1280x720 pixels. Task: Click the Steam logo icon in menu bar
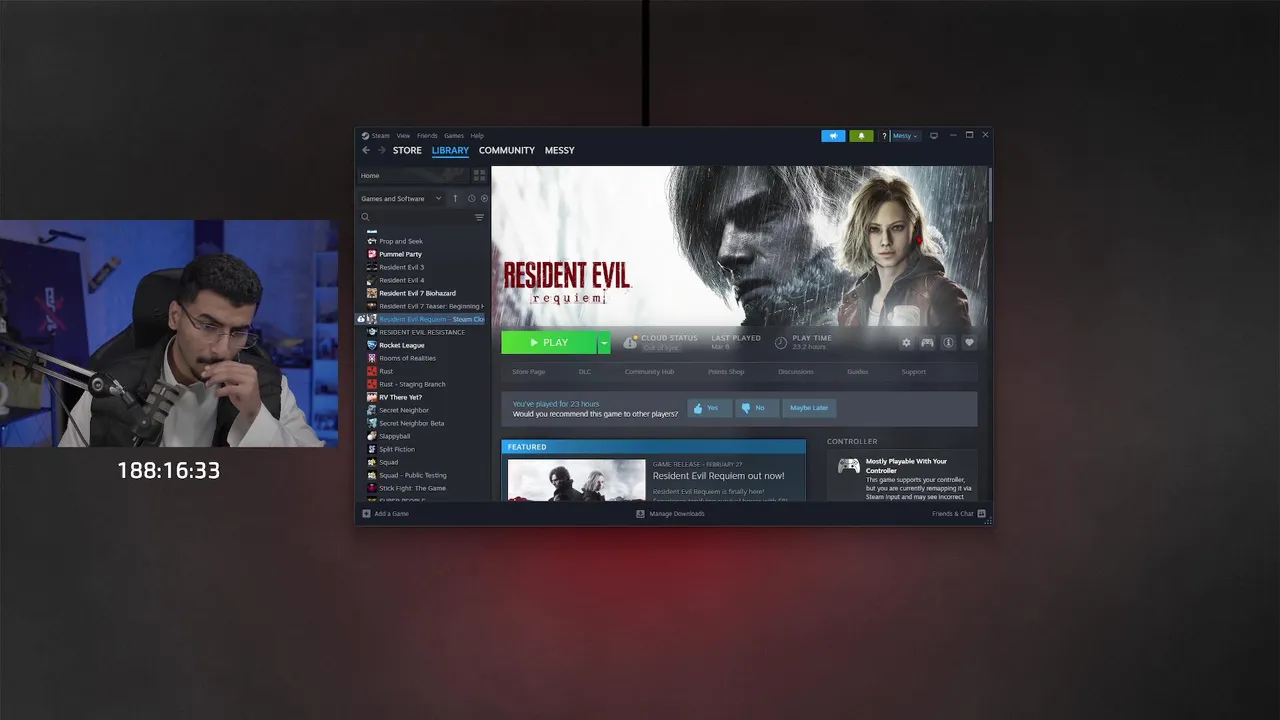click(366, 136)
